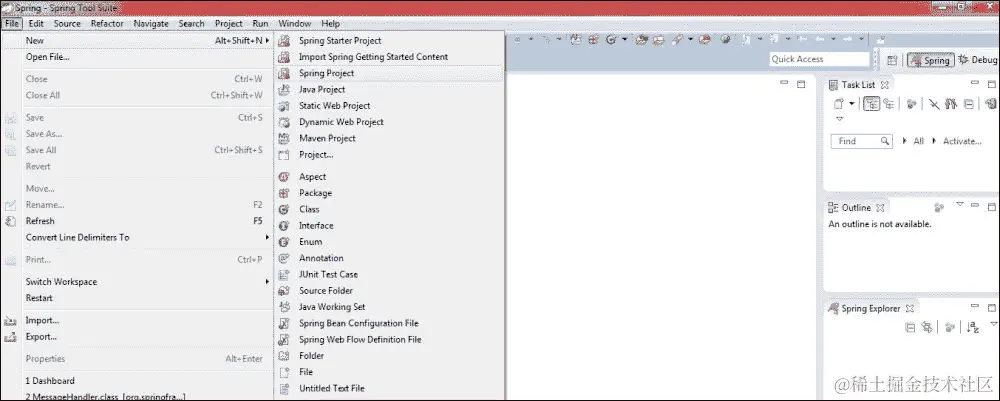
Task: Focus the Quick Access search field
Action: pos(820,59)
